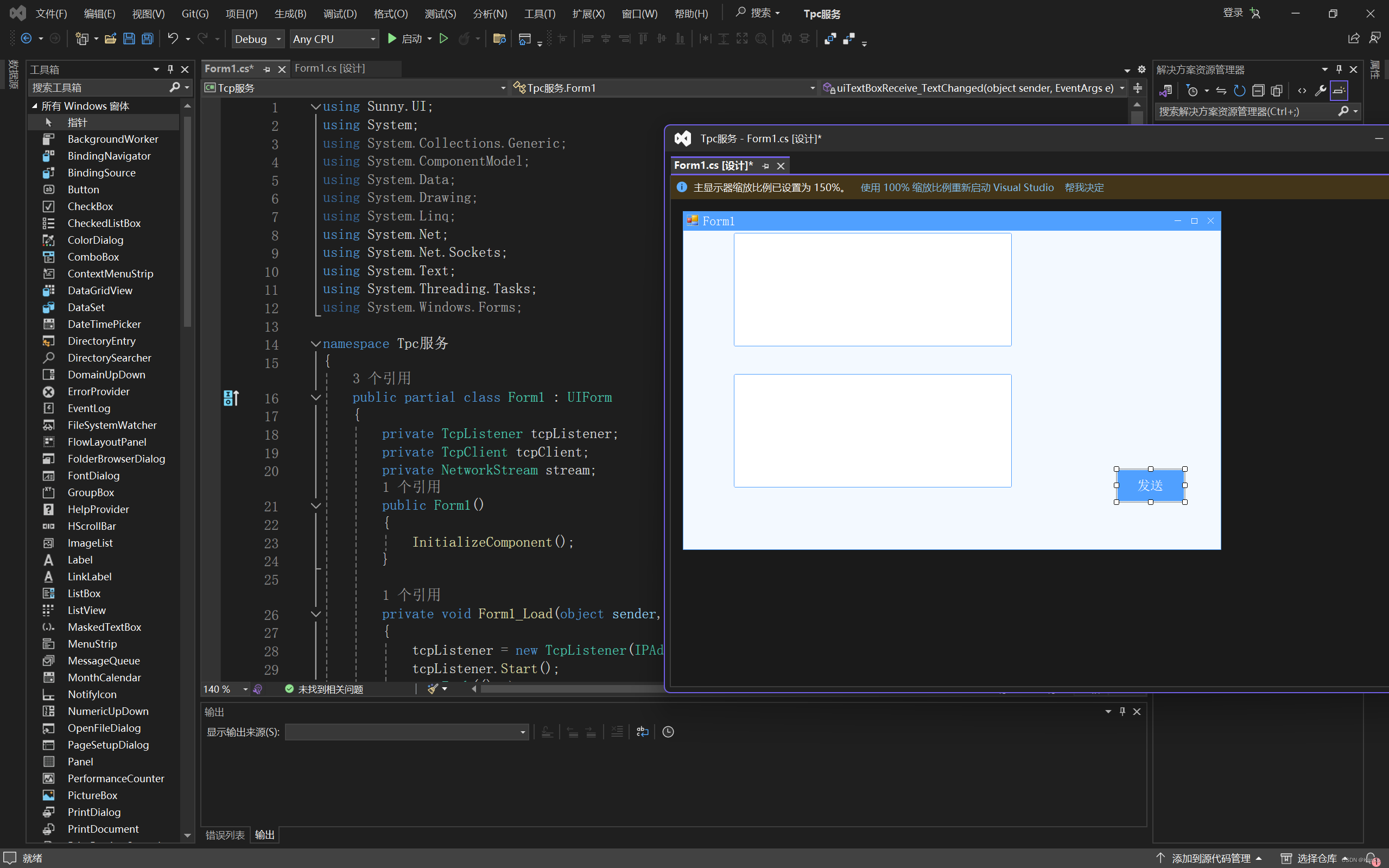
Task: Click the browser window icon in toolbar
Action: (x=524, y=39)
